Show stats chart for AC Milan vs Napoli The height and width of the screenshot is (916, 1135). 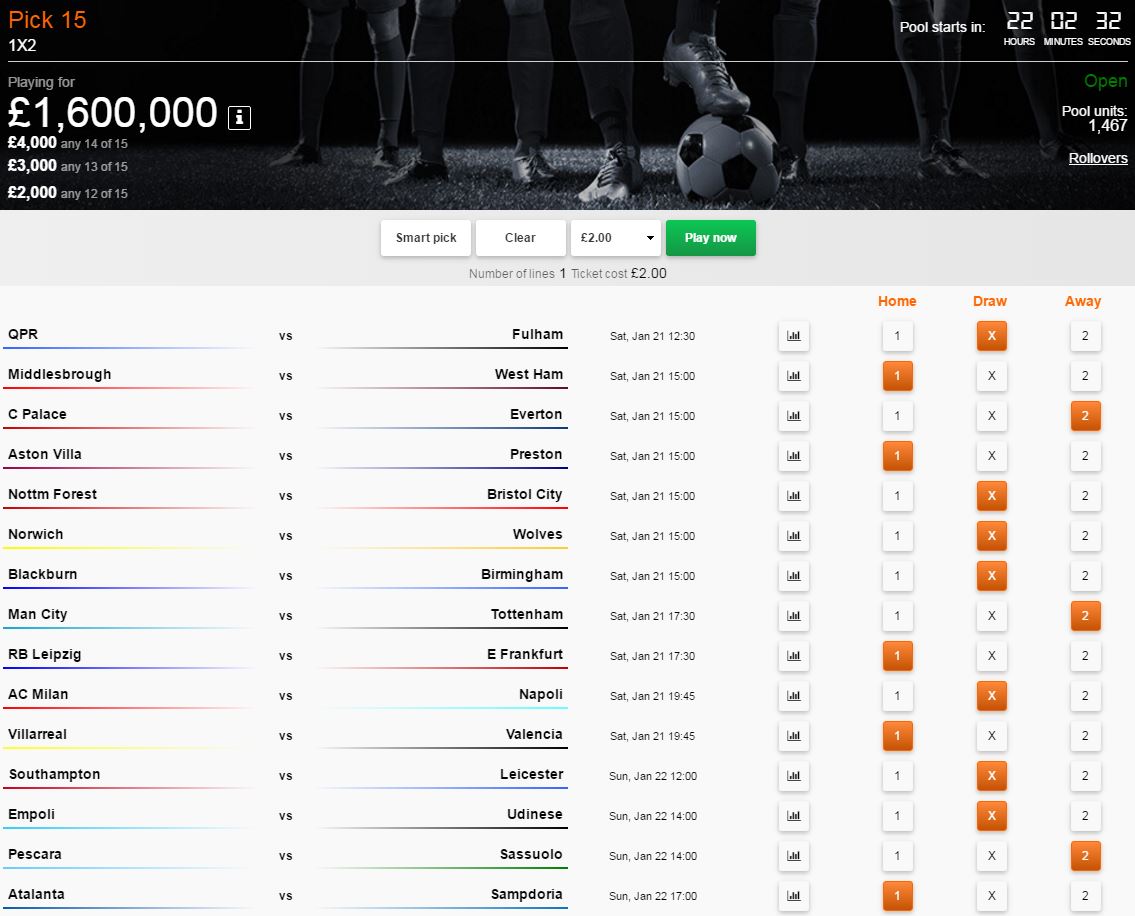[794, 696]
